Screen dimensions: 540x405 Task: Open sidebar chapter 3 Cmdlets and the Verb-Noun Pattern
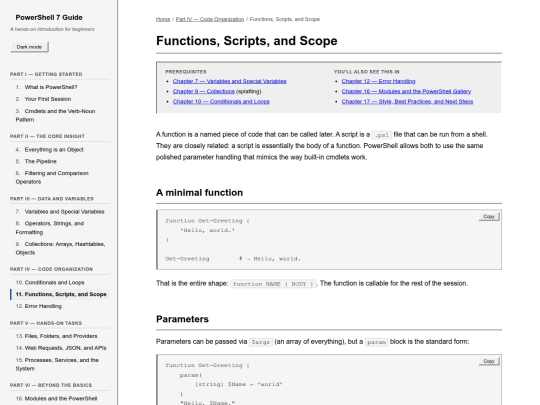pos(60,115)
